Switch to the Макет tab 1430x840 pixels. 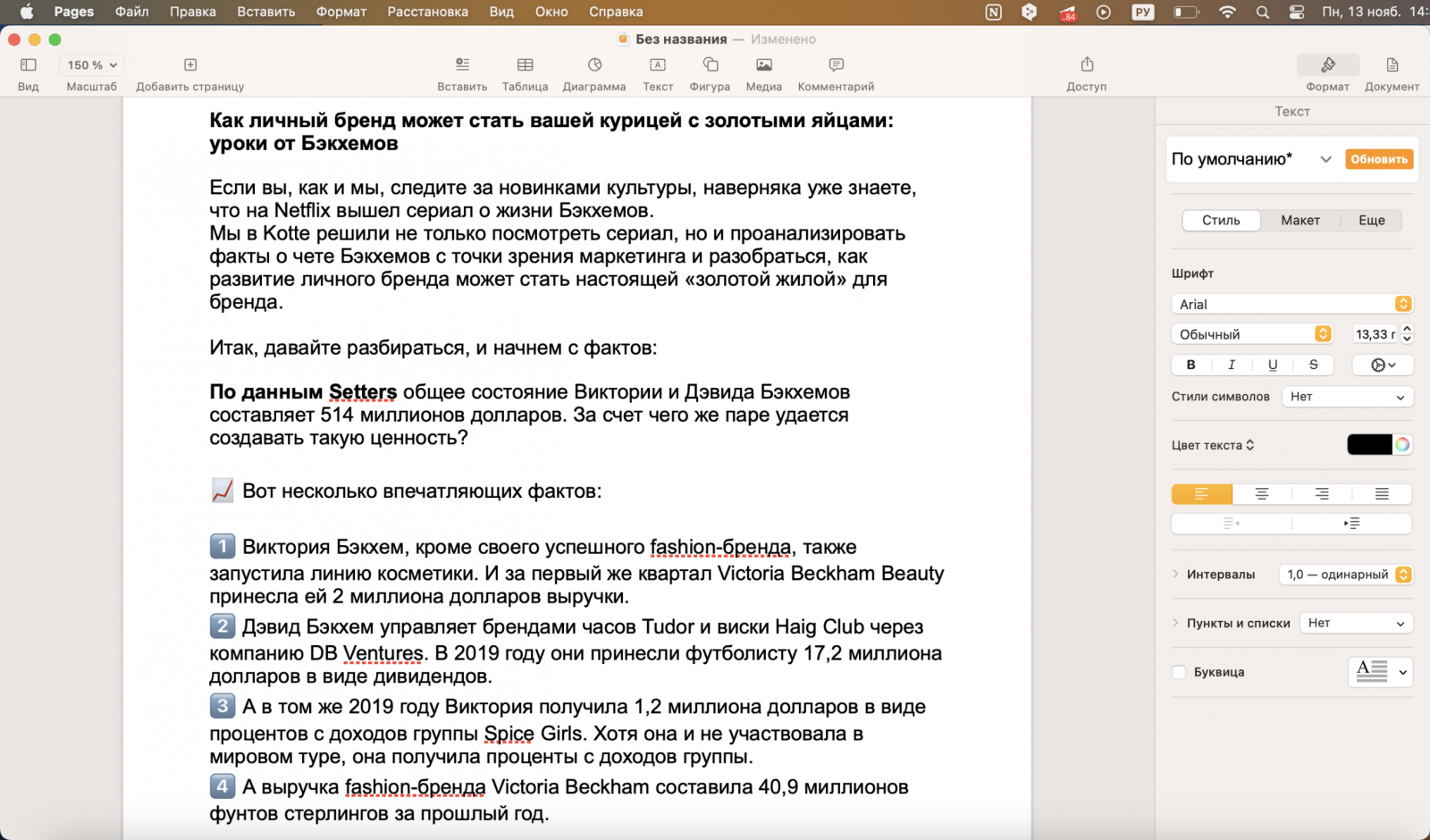[1300, 221]
